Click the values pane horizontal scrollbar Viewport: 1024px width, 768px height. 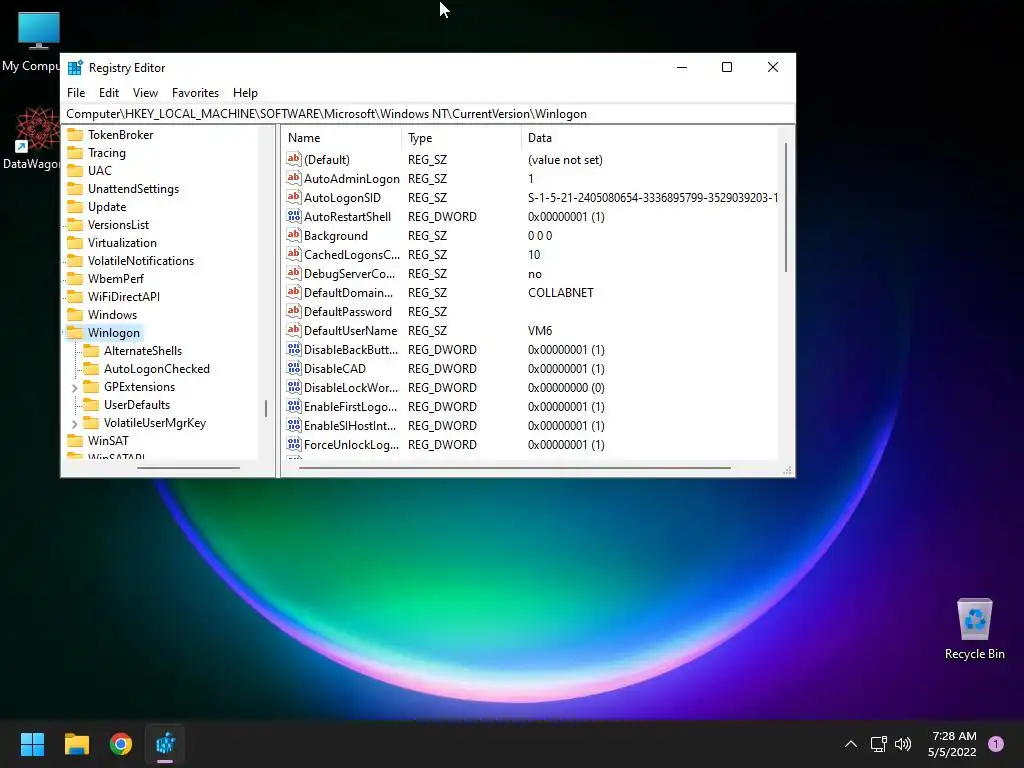(514, 468)
